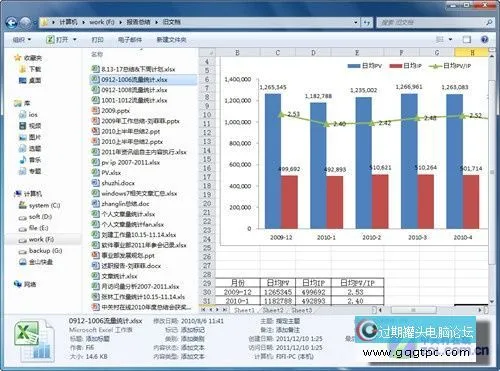Click the 日均IP legend red swatch
Screen dimensions: 500x371
pyautogui.click(x=396, y=66)
